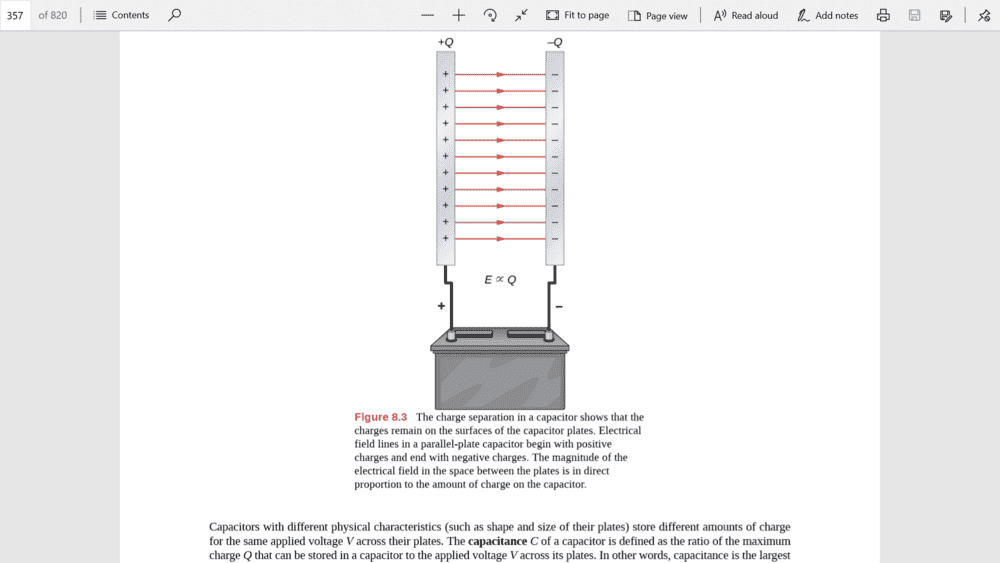Click the E ∝ Q formula label
Image resolution: width=1000 pixels, height=563 pixels.
click(500, 280)
